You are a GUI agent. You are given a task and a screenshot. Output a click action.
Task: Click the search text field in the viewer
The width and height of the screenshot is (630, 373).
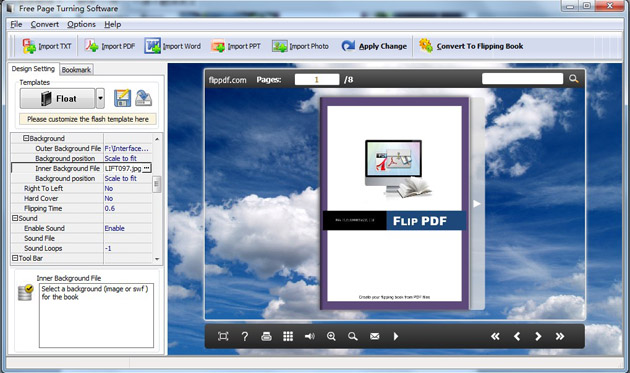click(522, 79)
